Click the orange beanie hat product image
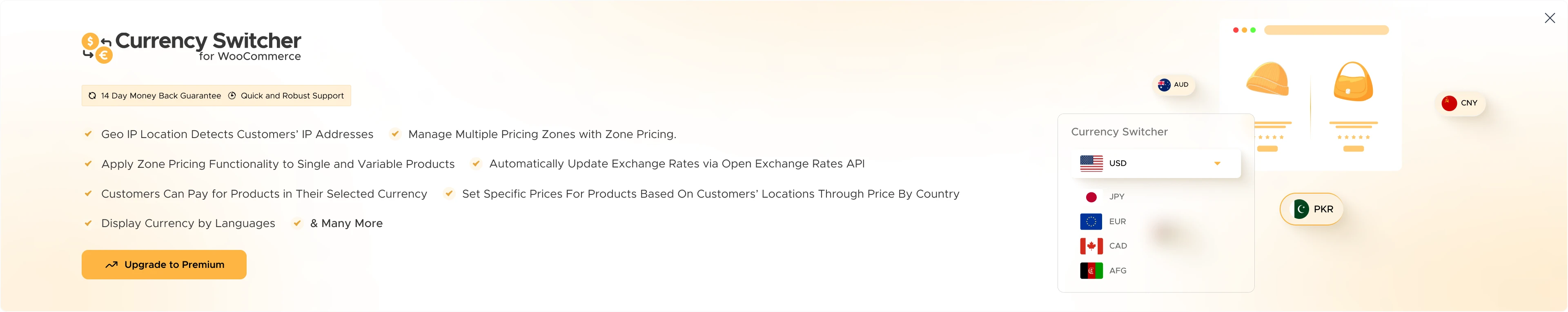The image size is (1568, 312). pyautogui.click(x=1268, y=79)
